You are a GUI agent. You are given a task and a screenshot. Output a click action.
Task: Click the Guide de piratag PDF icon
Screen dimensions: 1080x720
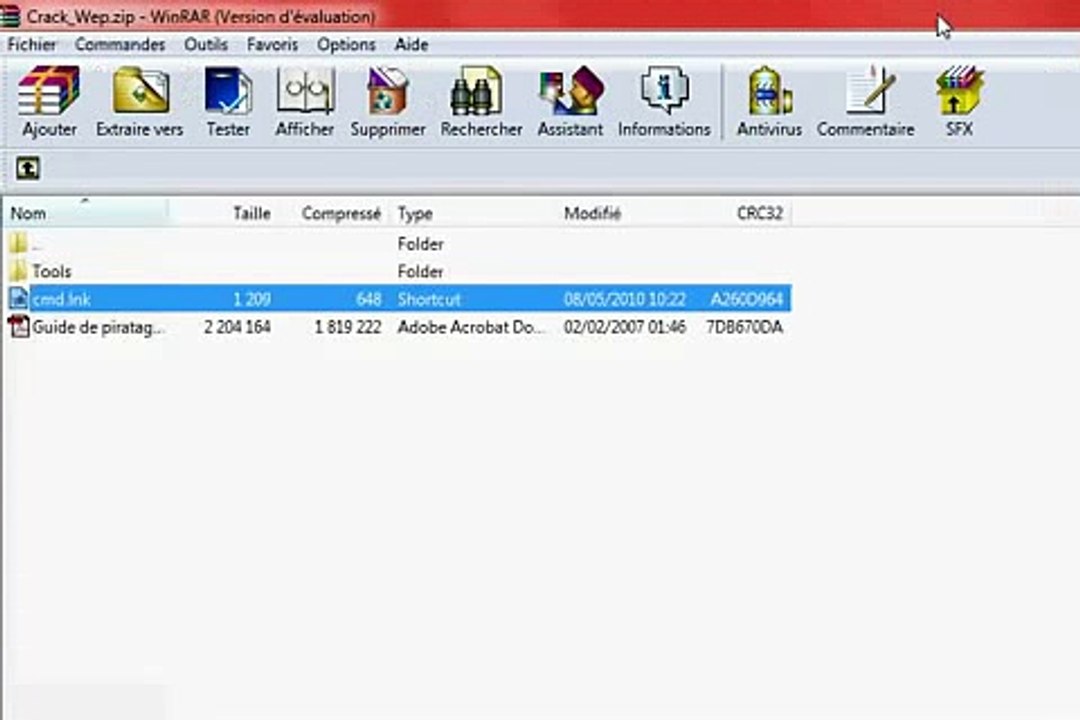(x=19, y=327)
